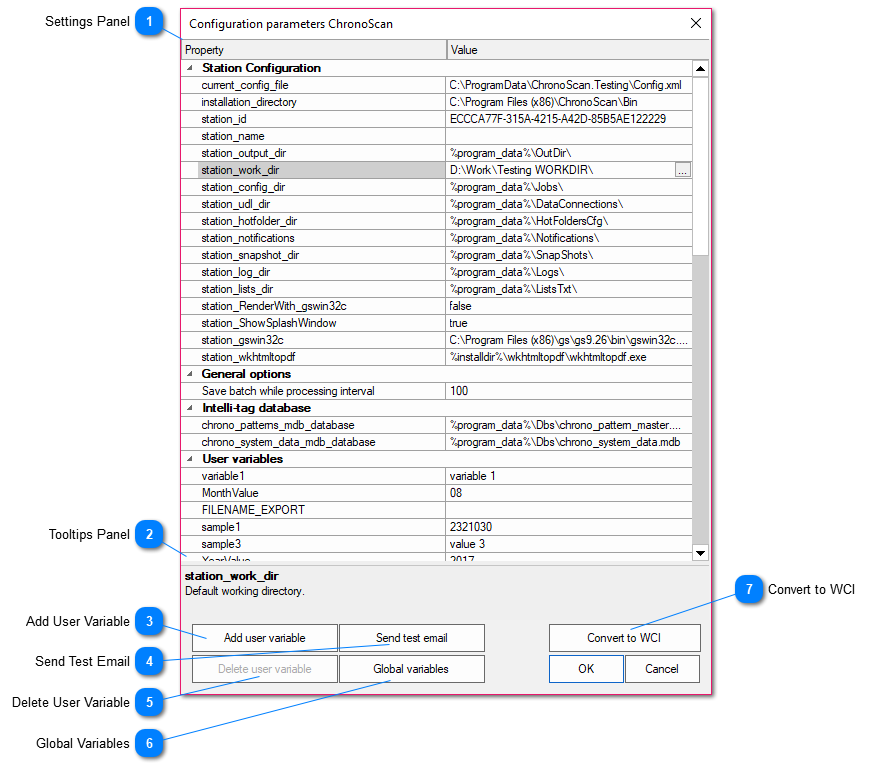Image resolution: width=871 pixels, height=768 pixels.
Task: Click the Global variables button
Action: click(411, 668)
